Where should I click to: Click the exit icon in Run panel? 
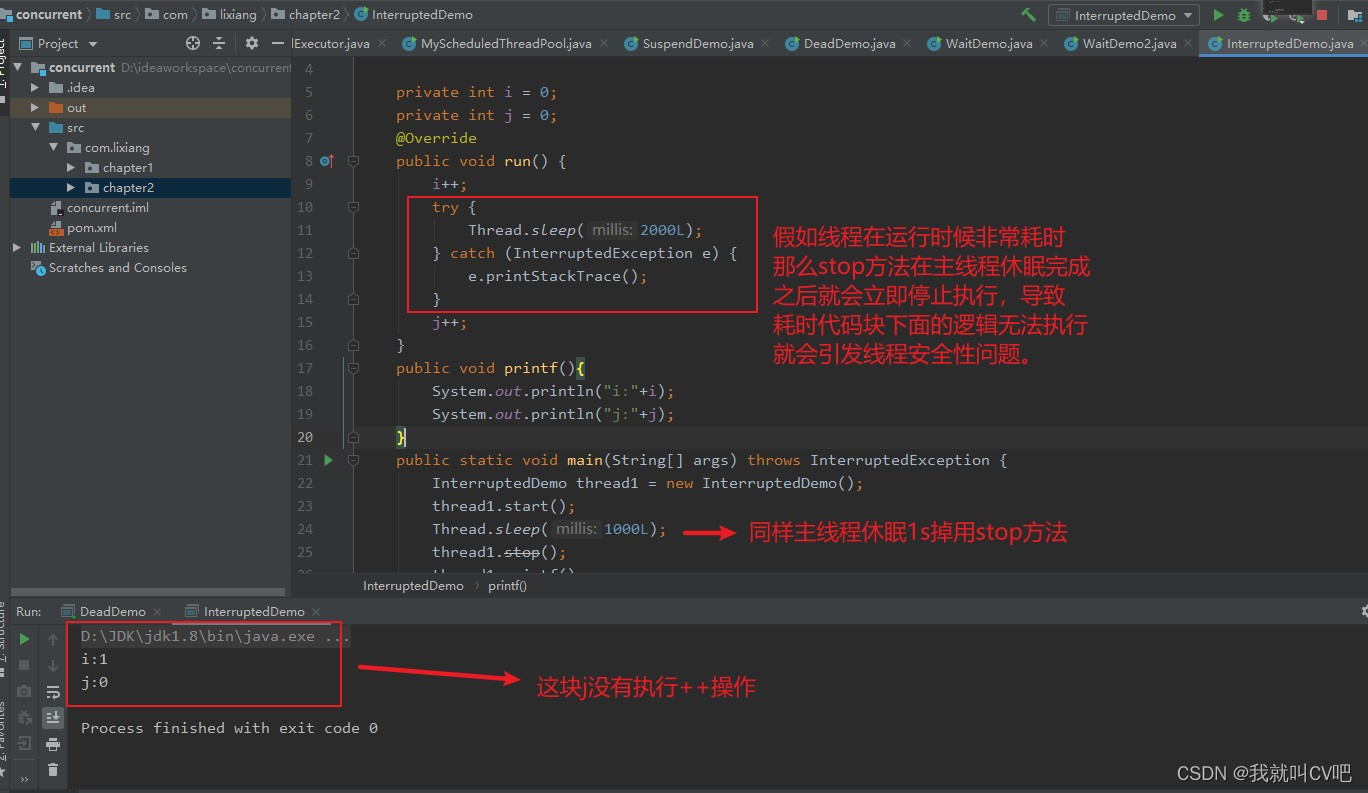point(25,743)
